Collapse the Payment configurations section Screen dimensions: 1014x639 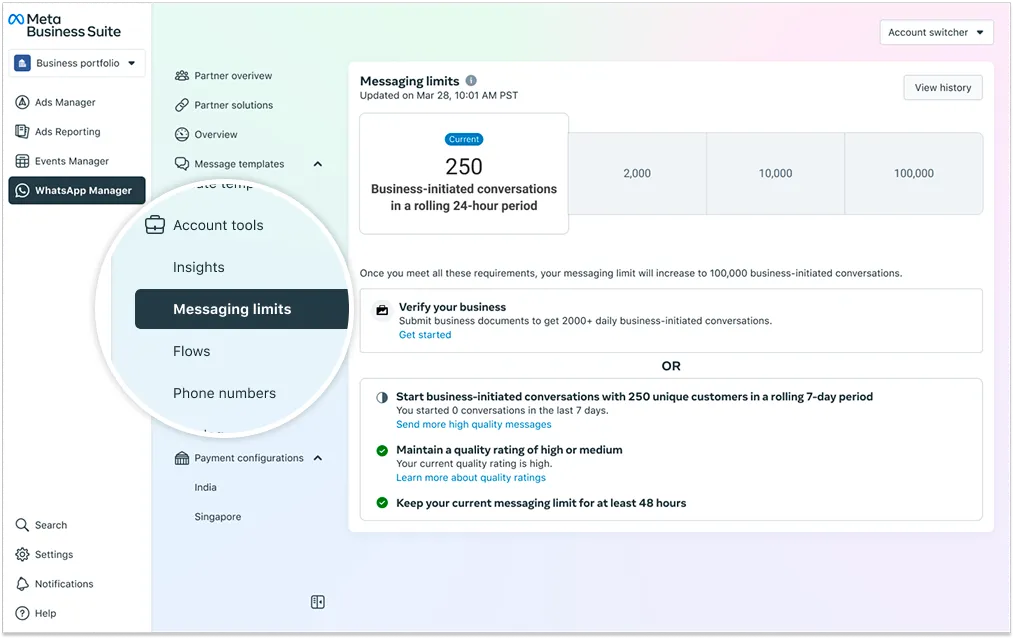point(318,458)
